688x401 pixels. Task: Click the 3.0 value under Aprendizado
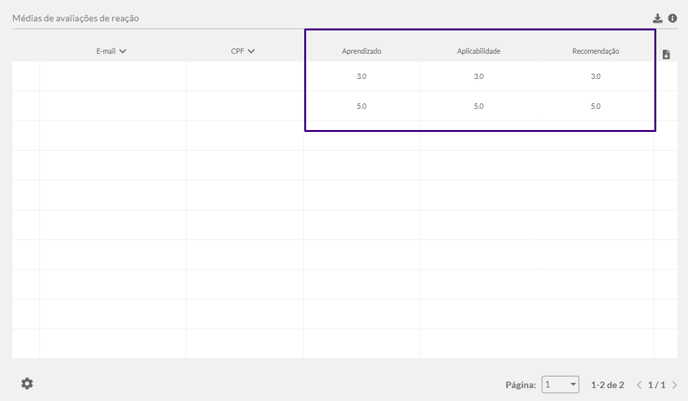pyautogui.click(x=361, y=77)
